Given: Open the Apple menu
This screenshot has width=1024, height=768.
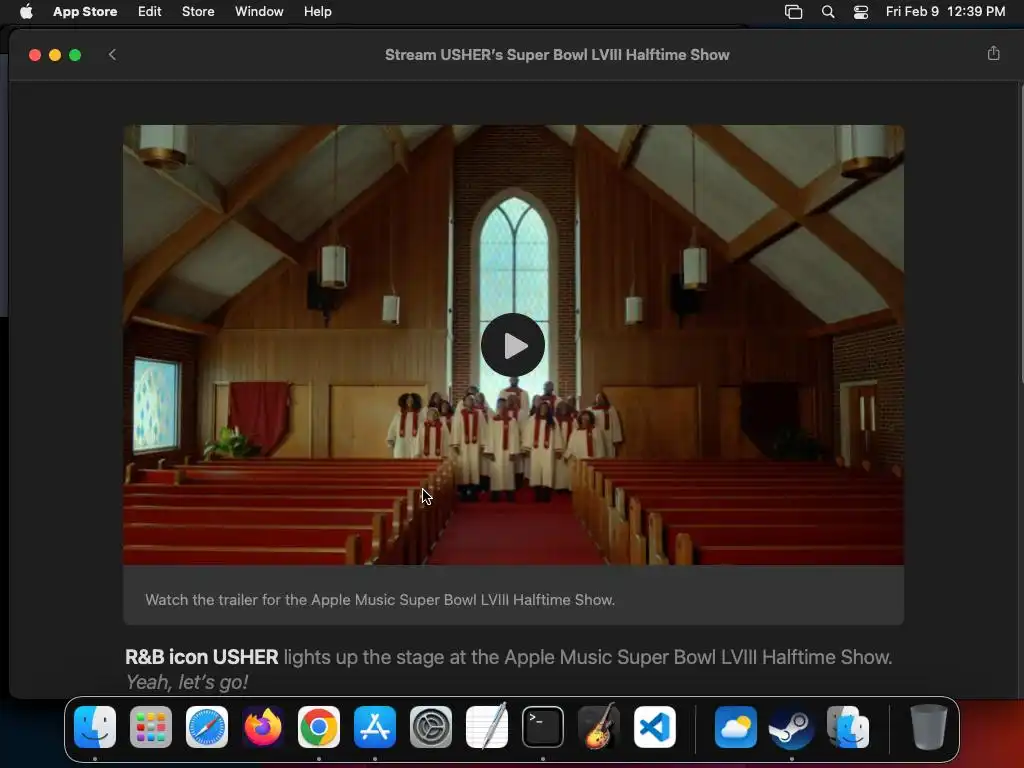Looking at the screenshot, I should pyautogui.click(x=26, y=11).
